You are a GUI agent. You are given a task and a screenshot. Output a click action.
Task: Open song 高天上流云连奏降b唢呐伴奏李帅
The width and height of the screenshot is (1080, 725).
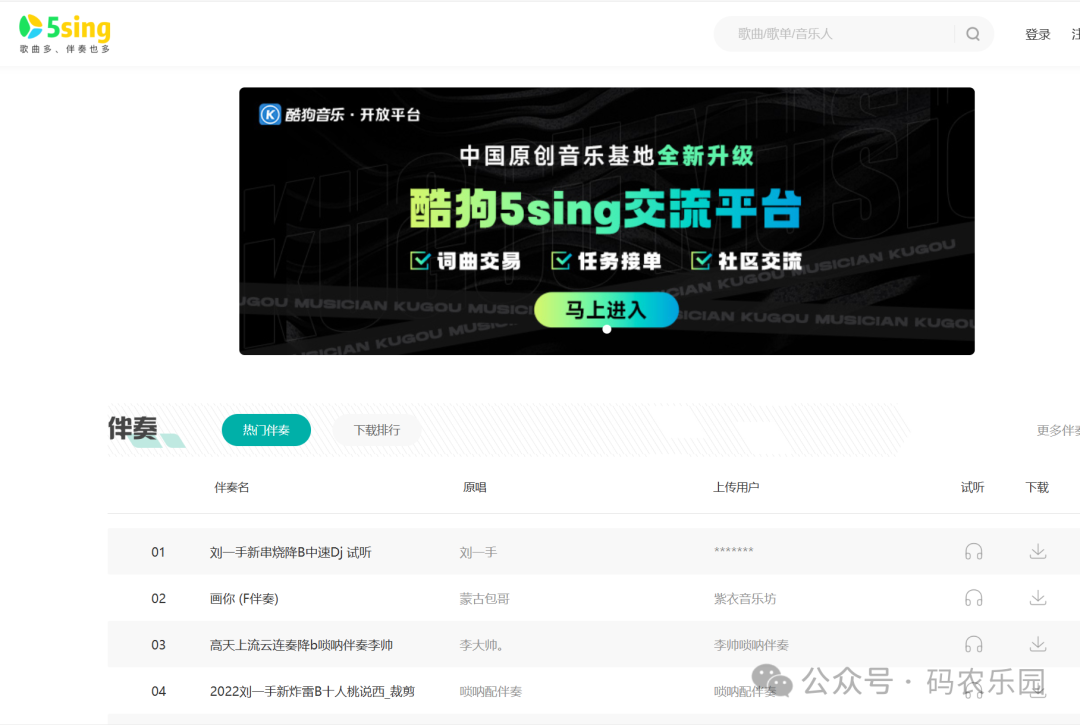[301, 645]
